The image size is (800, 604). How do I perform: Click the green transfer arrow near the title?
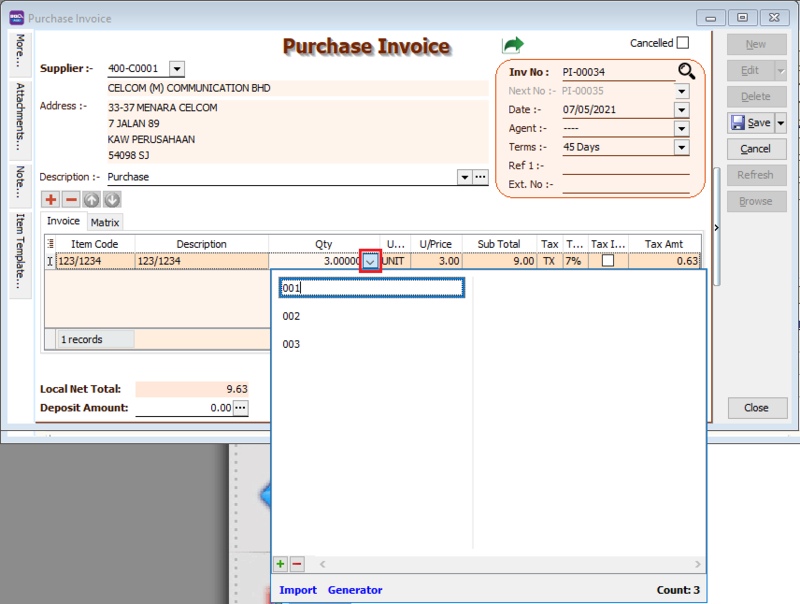point(513,42)
